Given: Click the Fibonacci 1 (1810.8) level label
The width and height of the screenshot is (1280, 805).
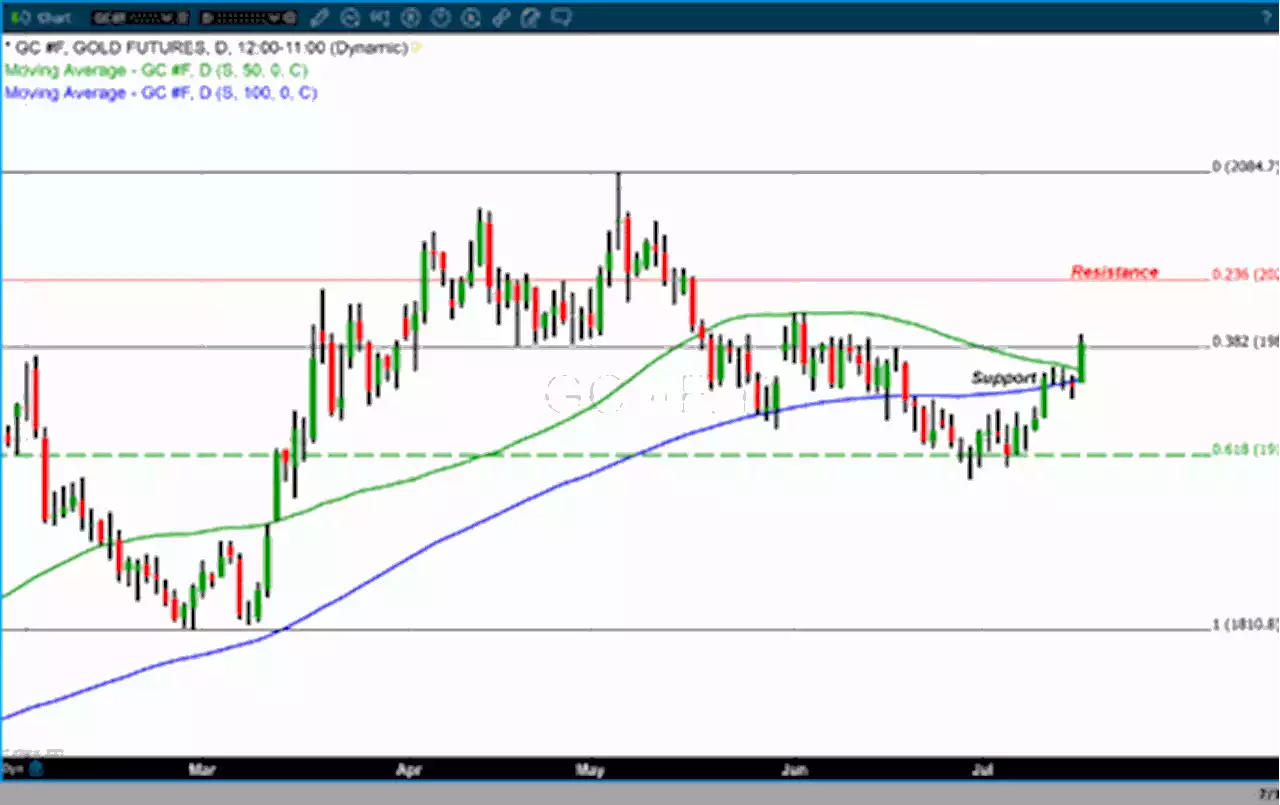Looking at the screenshot, I should tap(1245, 624).
